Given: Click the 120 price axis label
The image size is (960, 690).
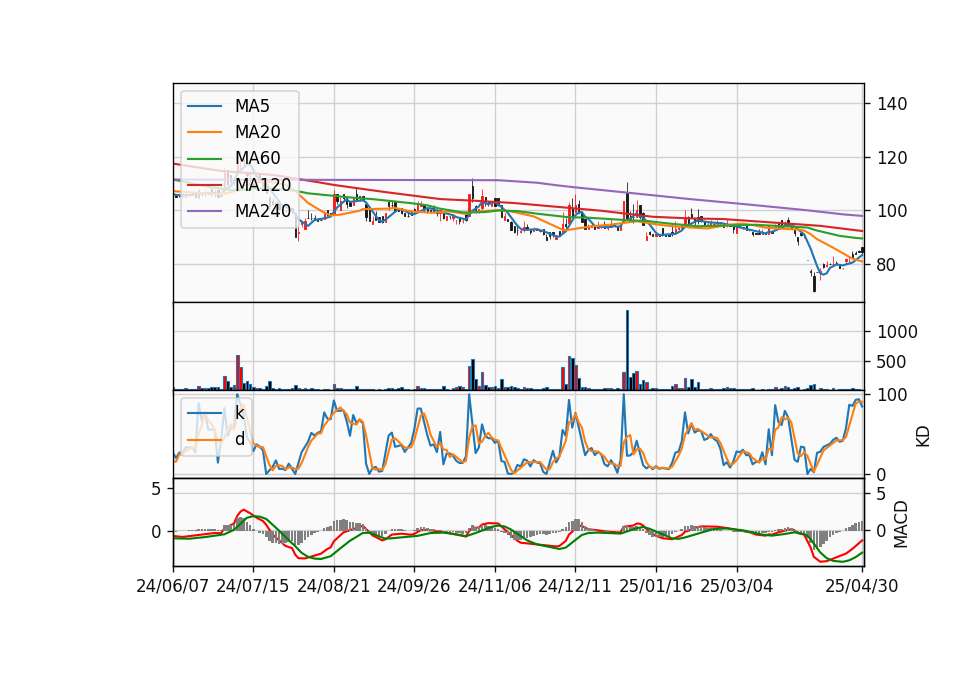Looking at the screenshot, I should (x=892, y=158).
